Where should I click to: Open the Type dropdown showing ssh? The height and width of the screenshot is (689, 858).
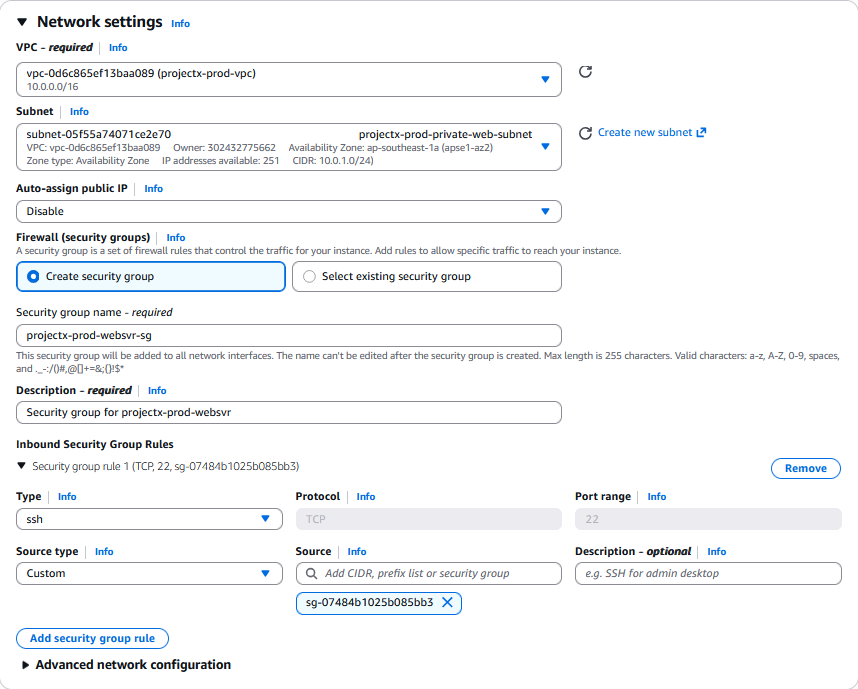tap(149, 519)
